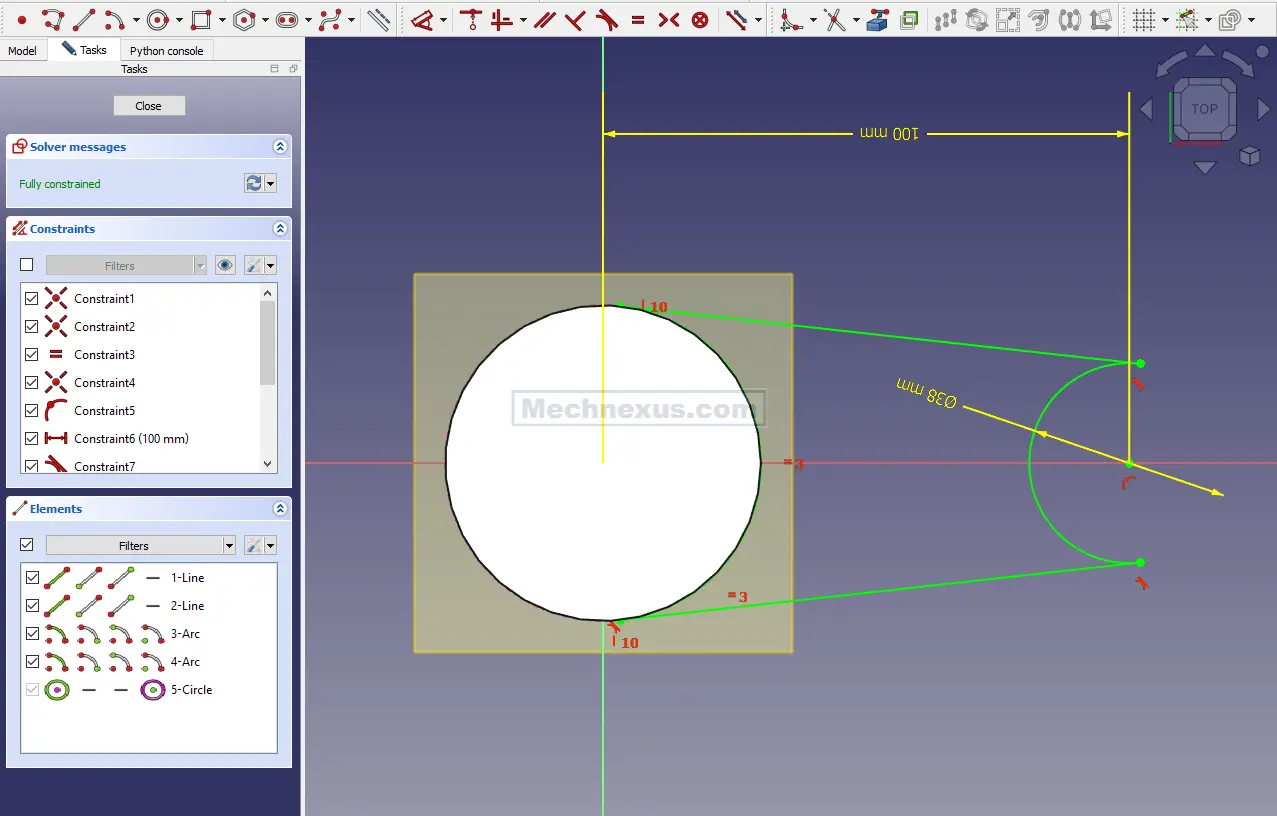This screenshot has width=1277, height=816.
Task: Apply the Symmetric constraint tool
Action: [669, 19]
